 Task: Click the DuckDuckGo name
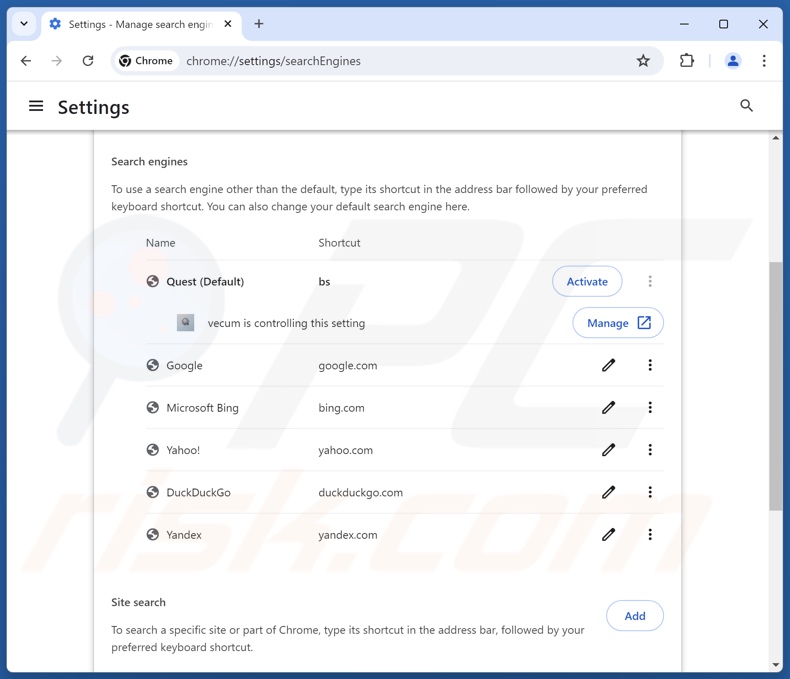(x=199, y=493)
